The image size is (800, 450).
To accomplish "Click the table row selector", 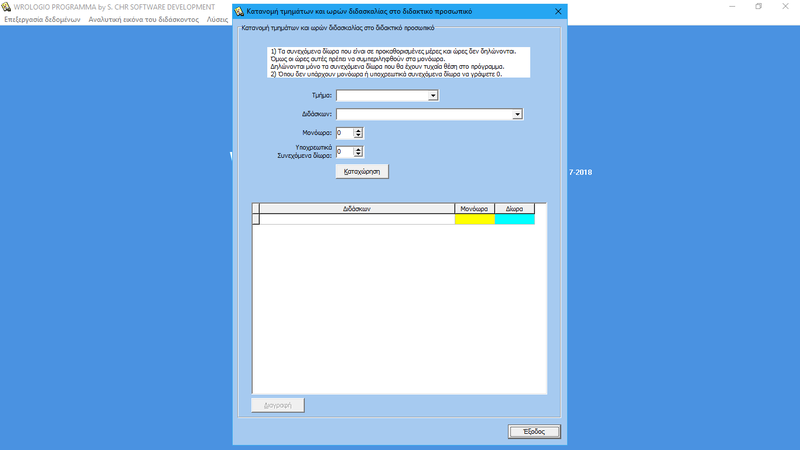I will [256, 219].
